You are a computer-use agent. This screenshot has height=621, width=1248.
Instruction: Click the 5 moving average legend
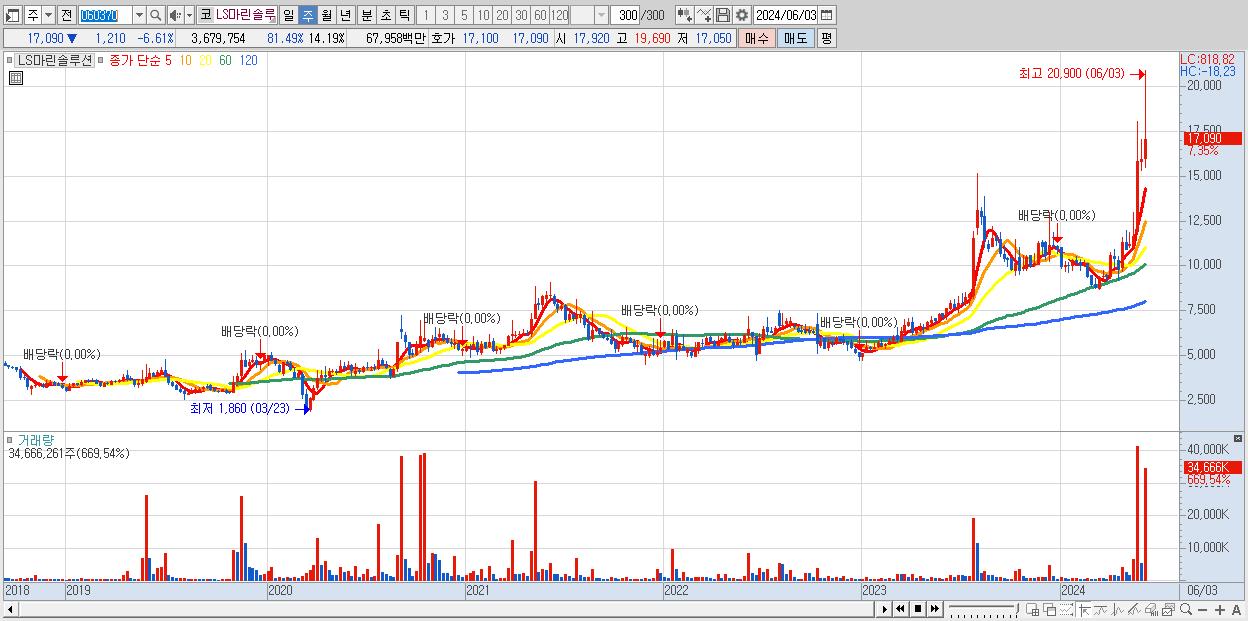[169, 61]
